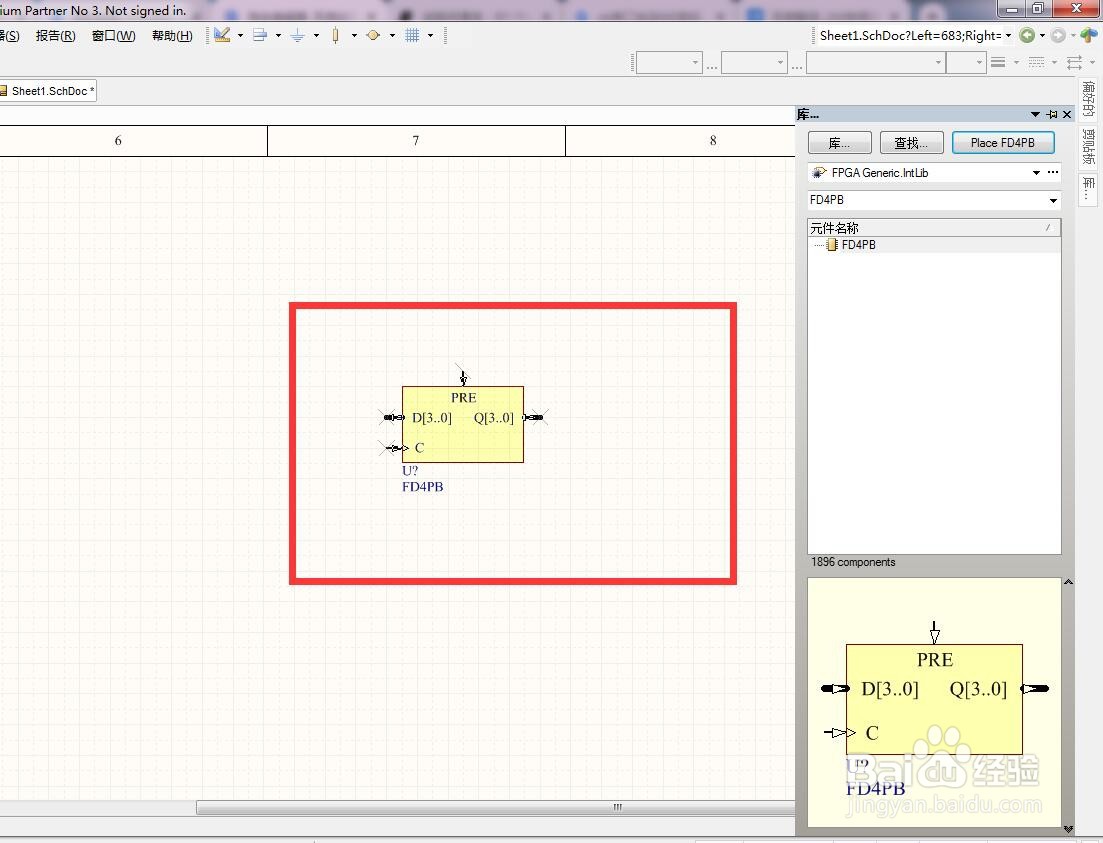The height and width of the screenshot is (843, 1103).
Task: Open the drawing utility tools icon
Action: tap(222, 35)
